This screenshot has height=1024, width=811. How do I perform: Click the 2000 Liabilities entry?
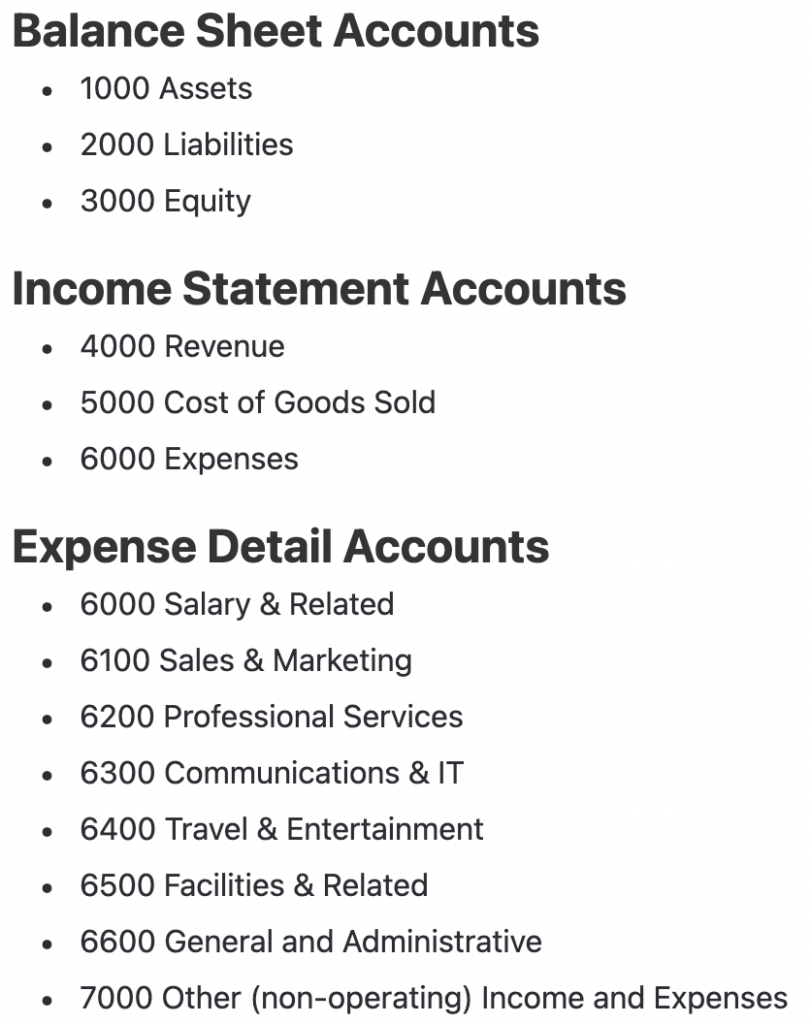pos(186,144)
